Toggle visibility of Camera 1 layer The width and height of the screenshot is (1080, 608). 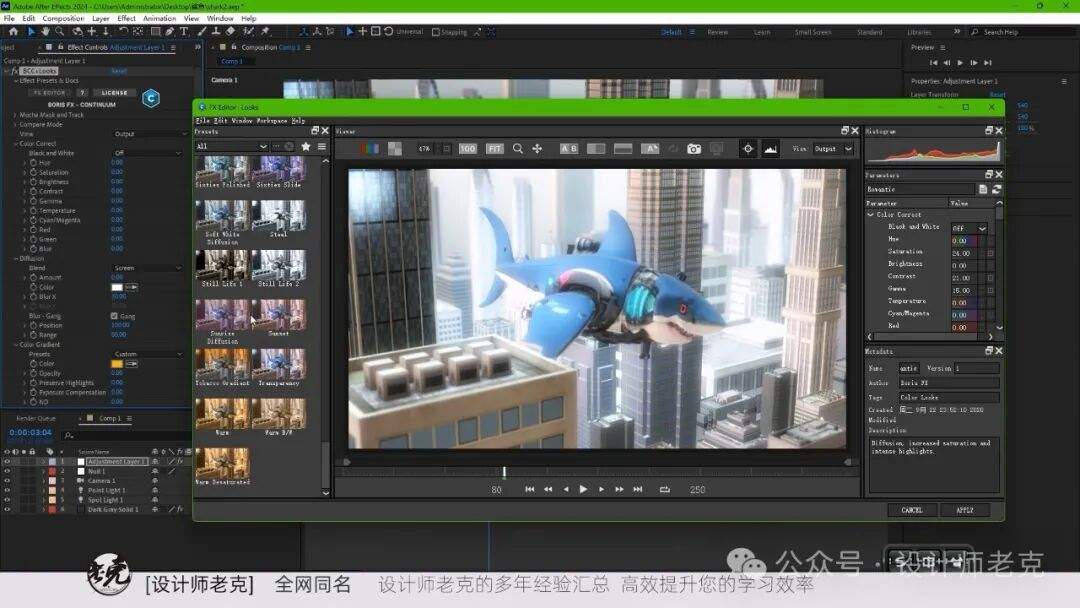7,481
